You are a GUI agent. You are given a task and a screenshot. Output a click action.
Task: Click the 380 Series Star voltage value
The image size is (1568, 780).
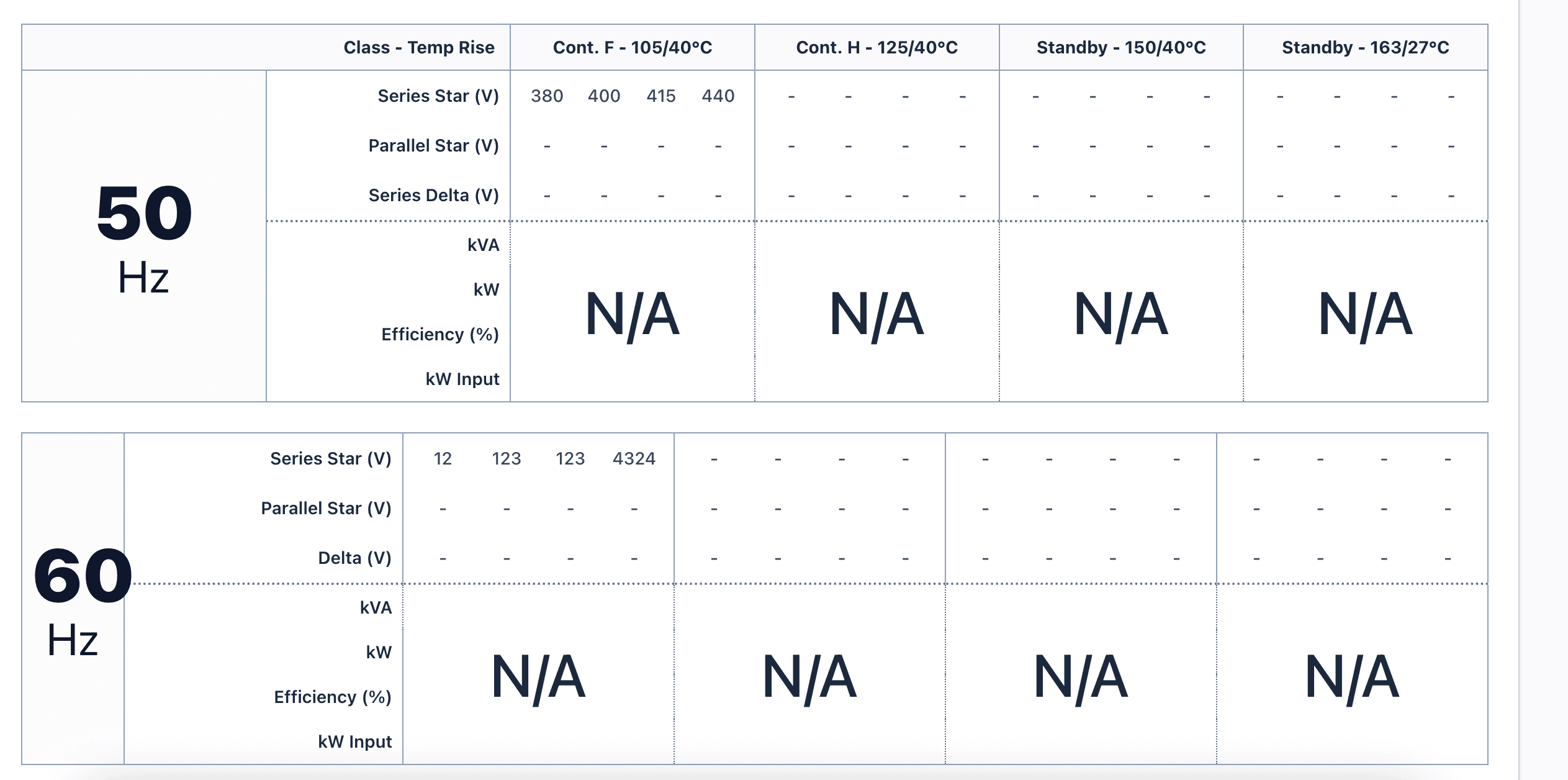[x=547, y=96]
